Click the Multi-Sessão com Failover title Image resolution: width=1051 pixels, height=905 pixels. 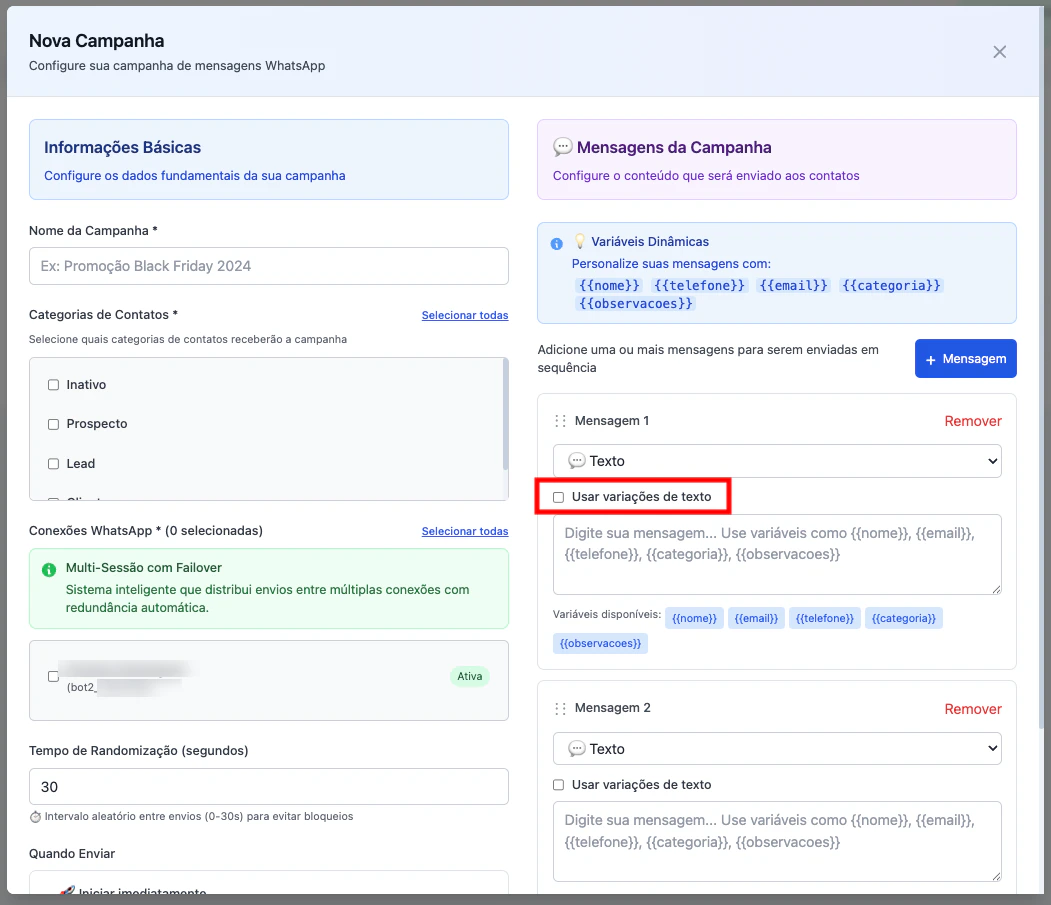[x=143, y=568]
